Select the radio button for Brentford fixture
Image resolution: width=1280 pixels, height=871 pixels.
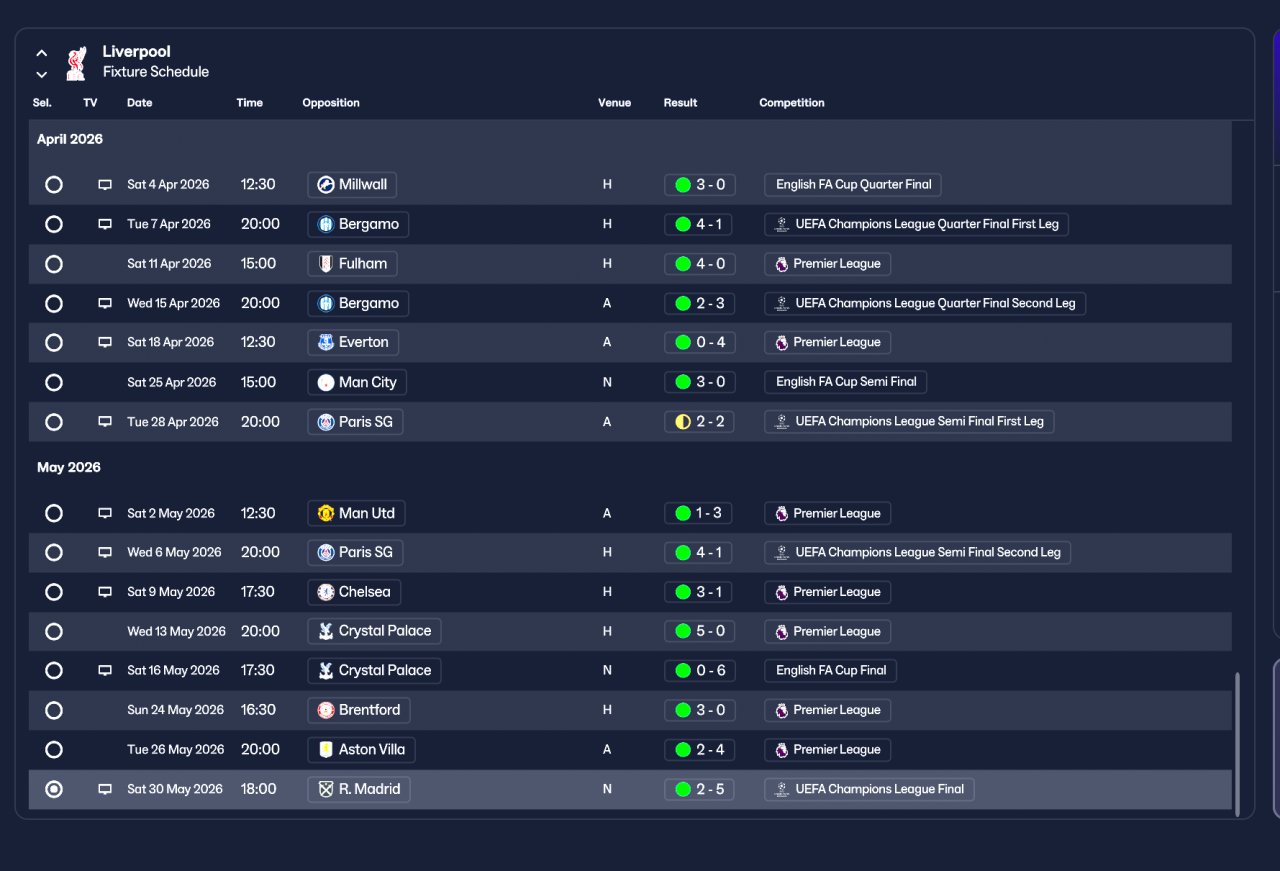pos(54,710)
